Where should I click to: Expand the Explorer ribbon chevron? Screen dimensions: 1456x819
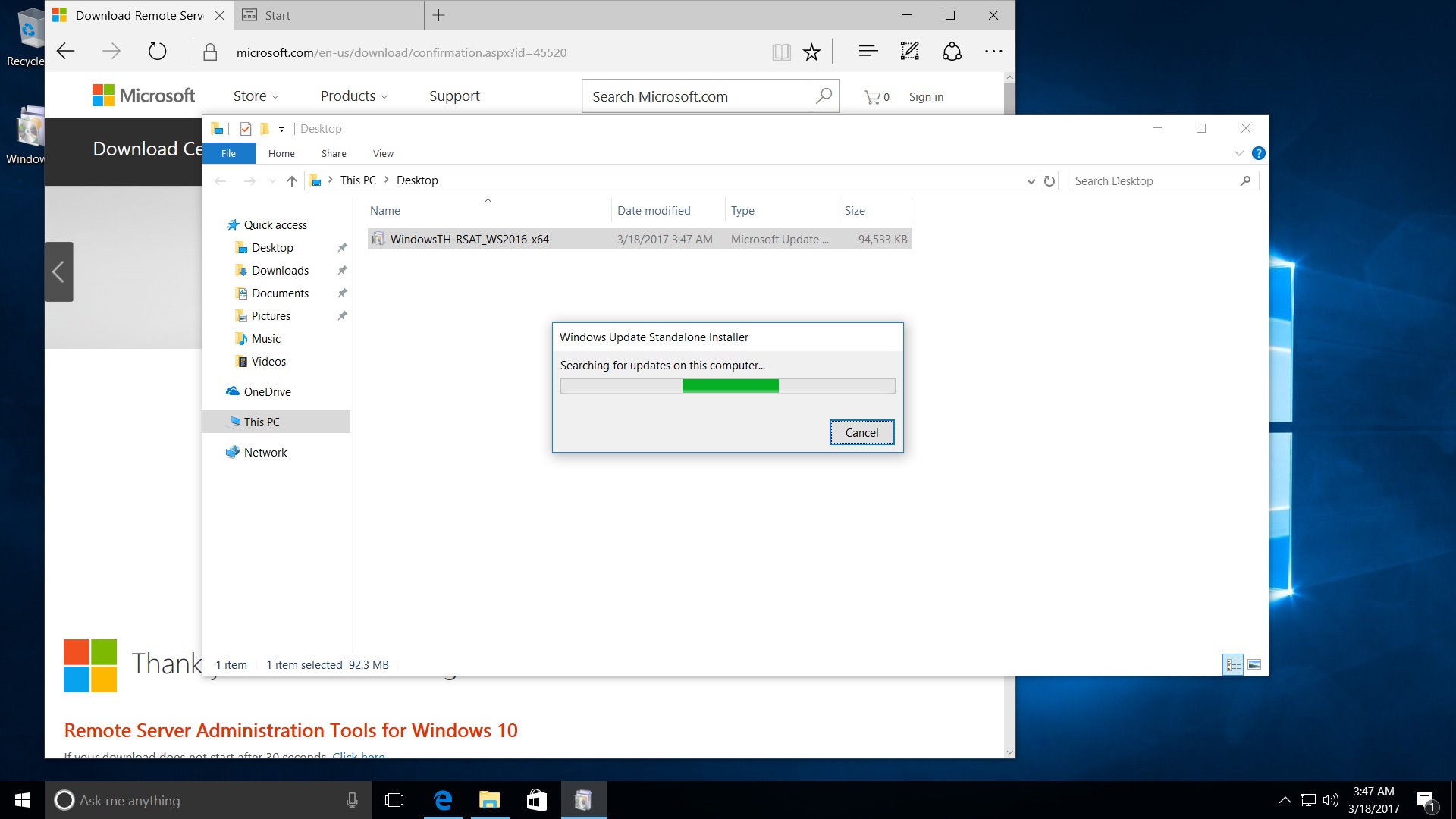[x=1238, y=153]
